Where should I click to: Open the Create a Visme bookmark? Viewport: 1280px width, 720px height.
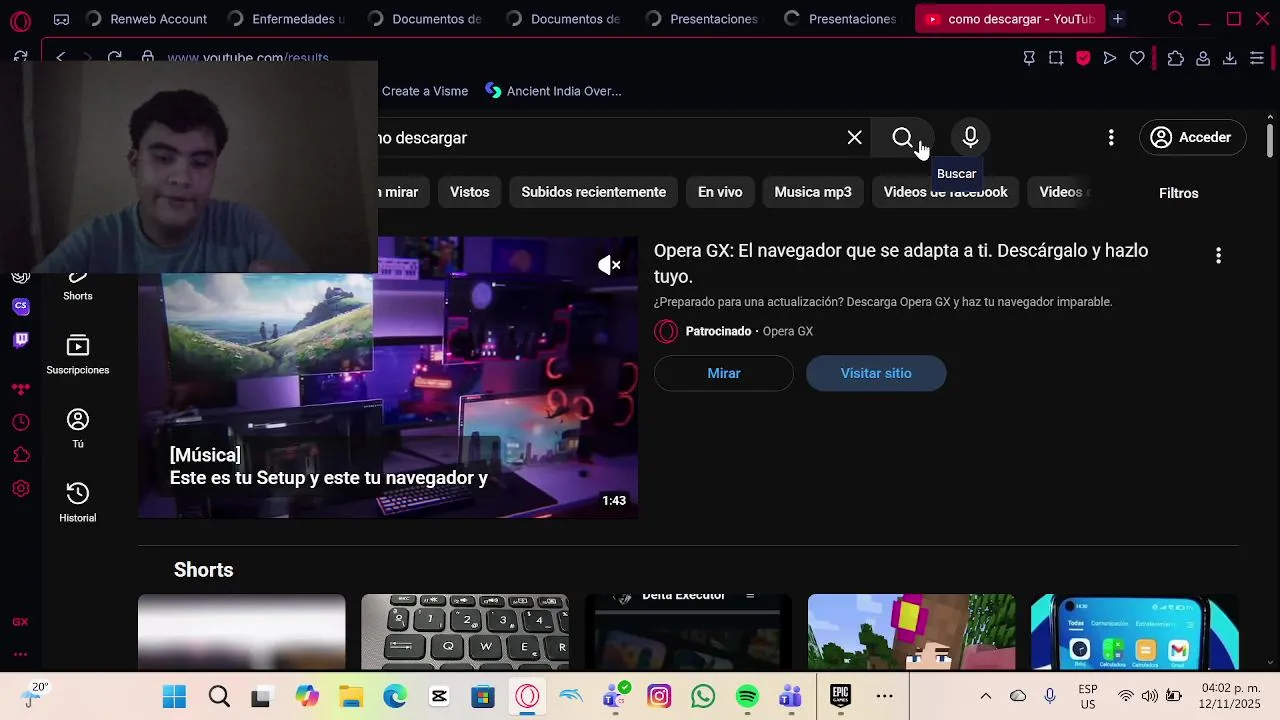point(424,91)
